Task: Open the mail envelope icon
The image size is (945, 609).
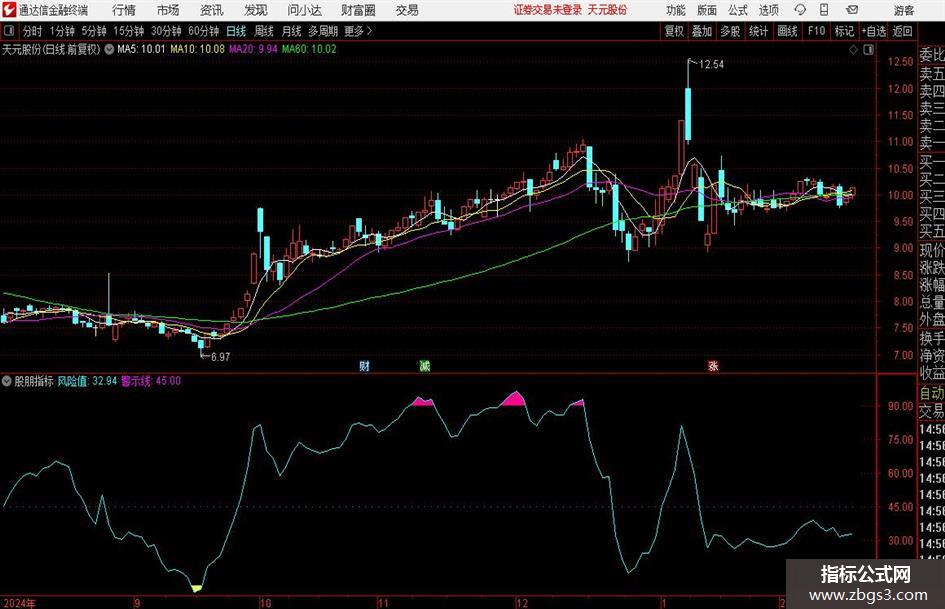Action: [852, 10]
